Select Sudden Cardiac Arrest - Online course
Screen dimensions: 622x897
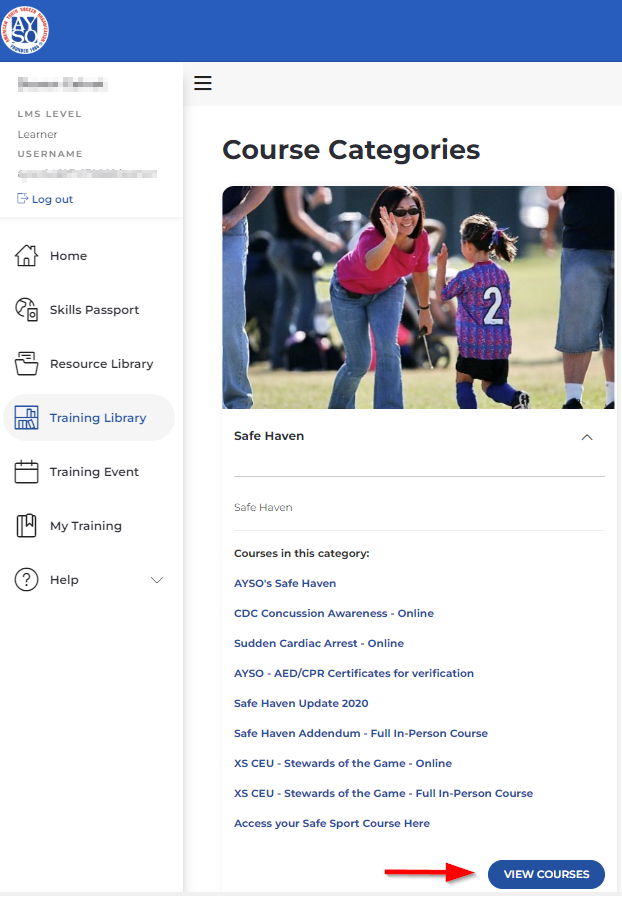(319, 643)
